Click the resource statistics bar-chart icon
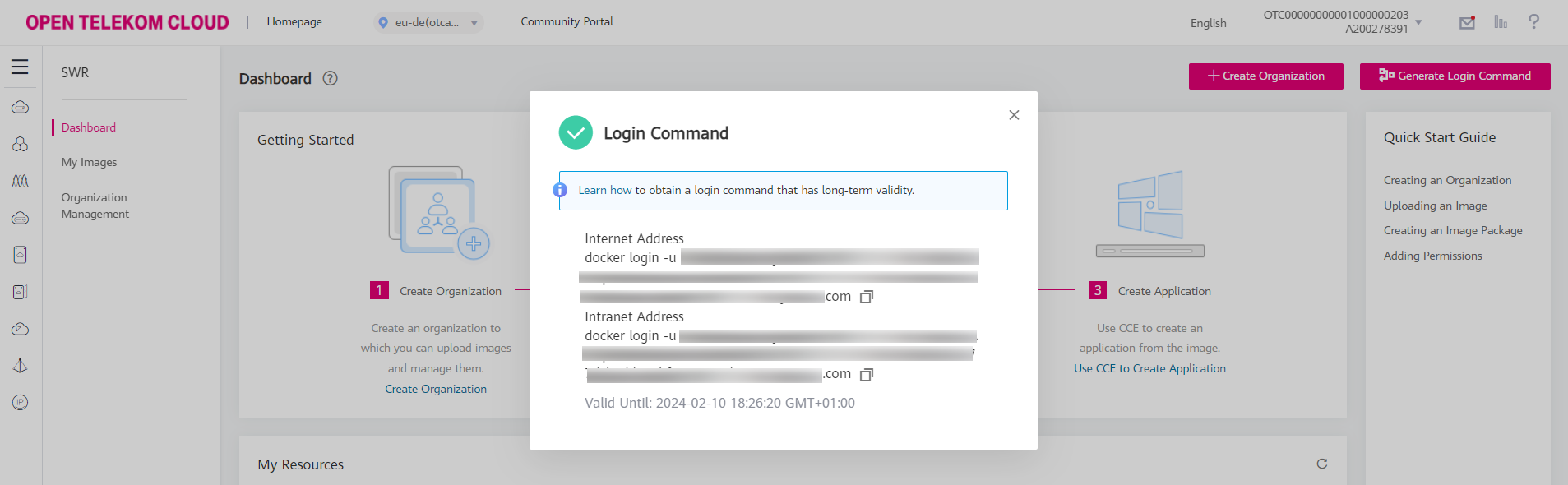 [1501, 22]
